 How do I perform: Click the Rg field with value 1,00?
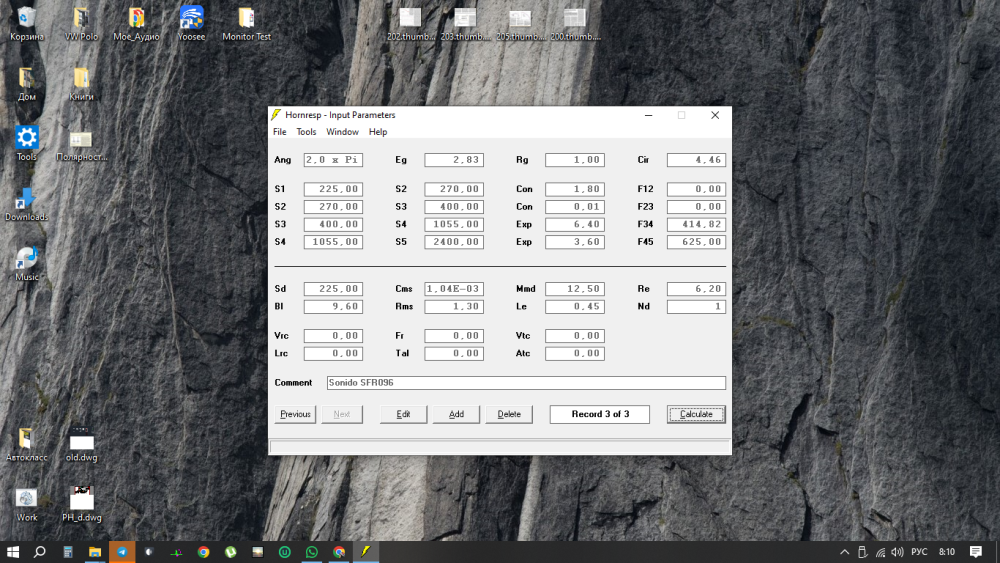(575, 160)
